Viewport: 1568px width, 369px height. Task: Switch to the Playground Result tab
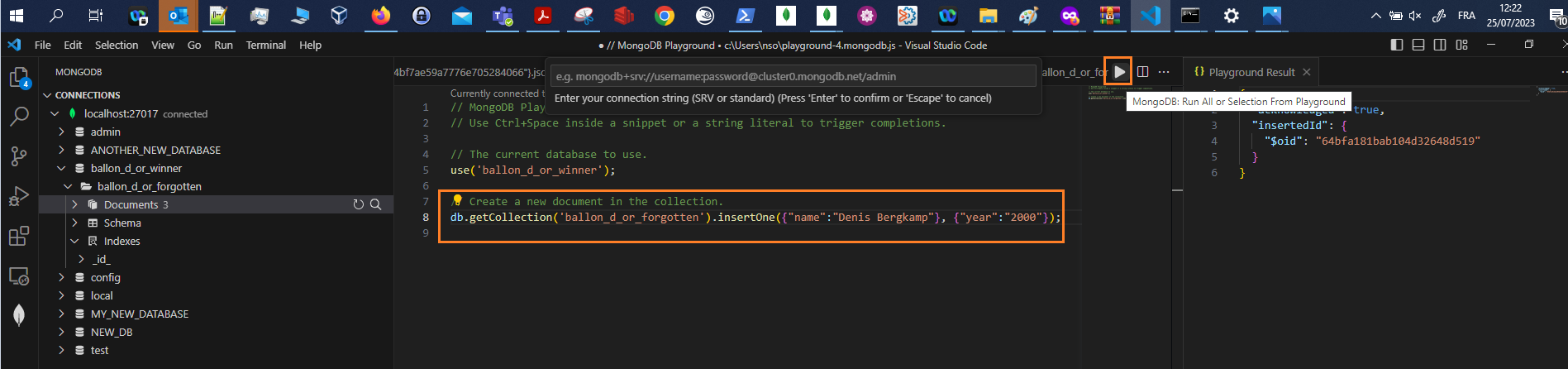coord(1251,72)
